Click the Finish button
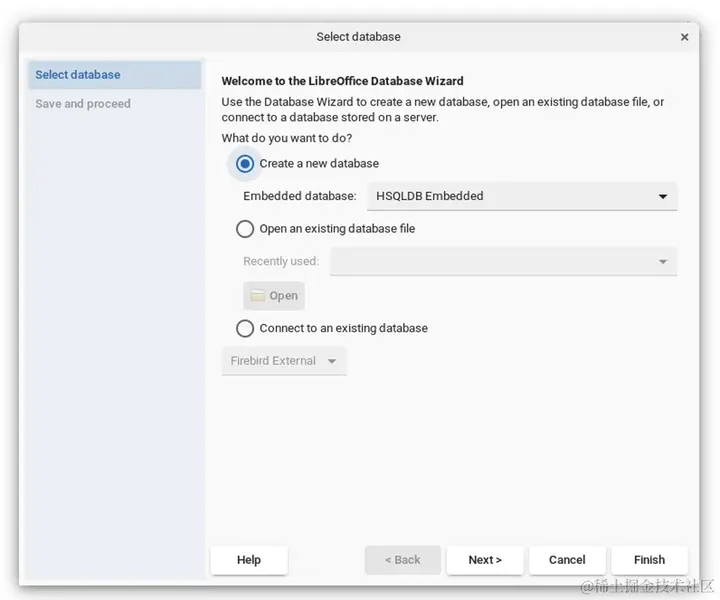The image size is (720, 600). [649, 560]
